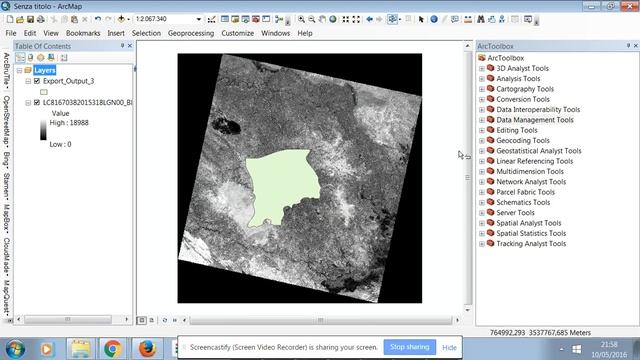Viewport: 640px width, 360px height.
Task: Expand Data Management Tools toolbox
Action: tap(482, 120)
